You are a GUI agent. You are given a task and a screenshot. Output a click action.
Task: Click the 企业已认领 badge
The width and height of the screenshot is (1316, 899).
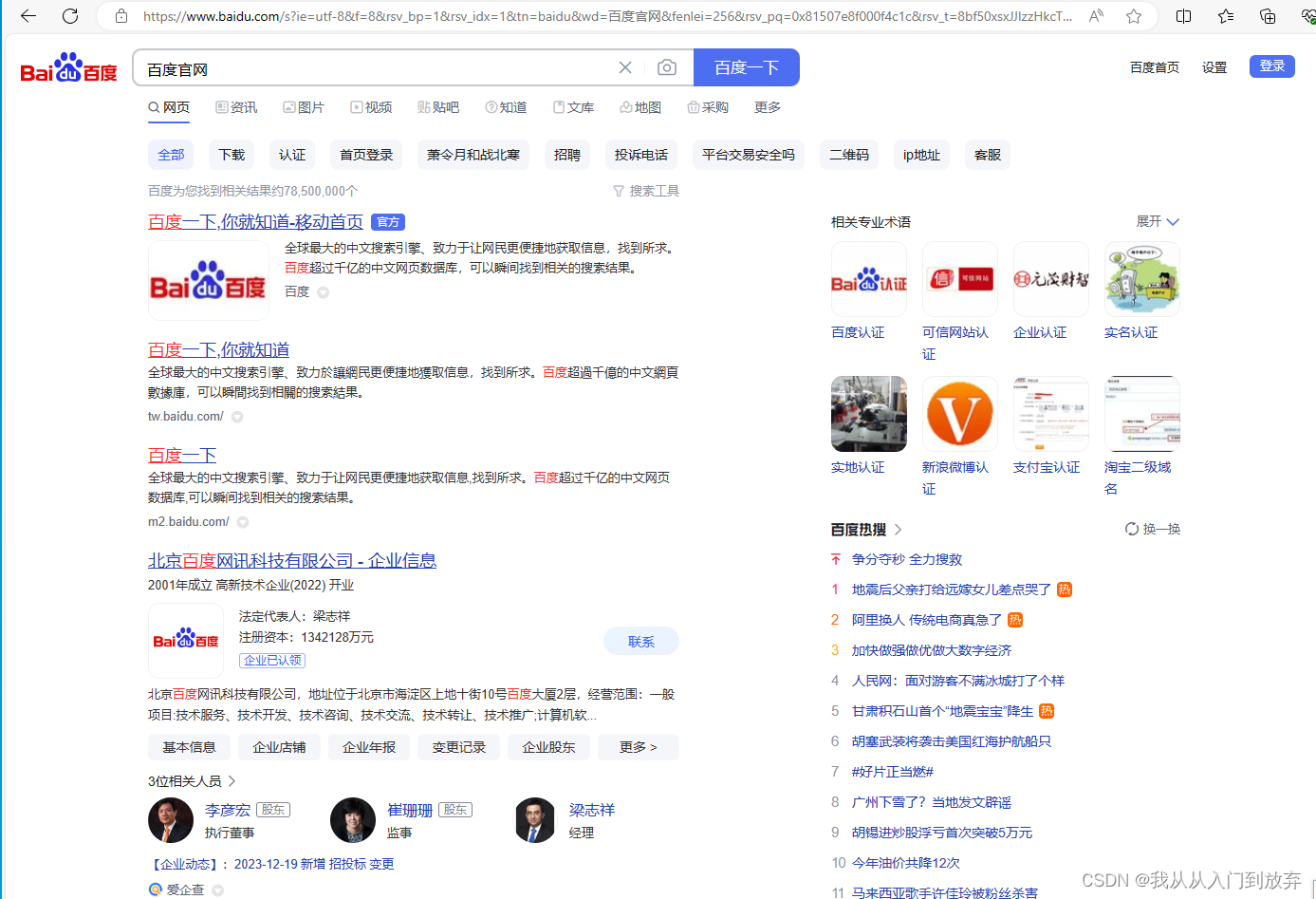[272, 660]
